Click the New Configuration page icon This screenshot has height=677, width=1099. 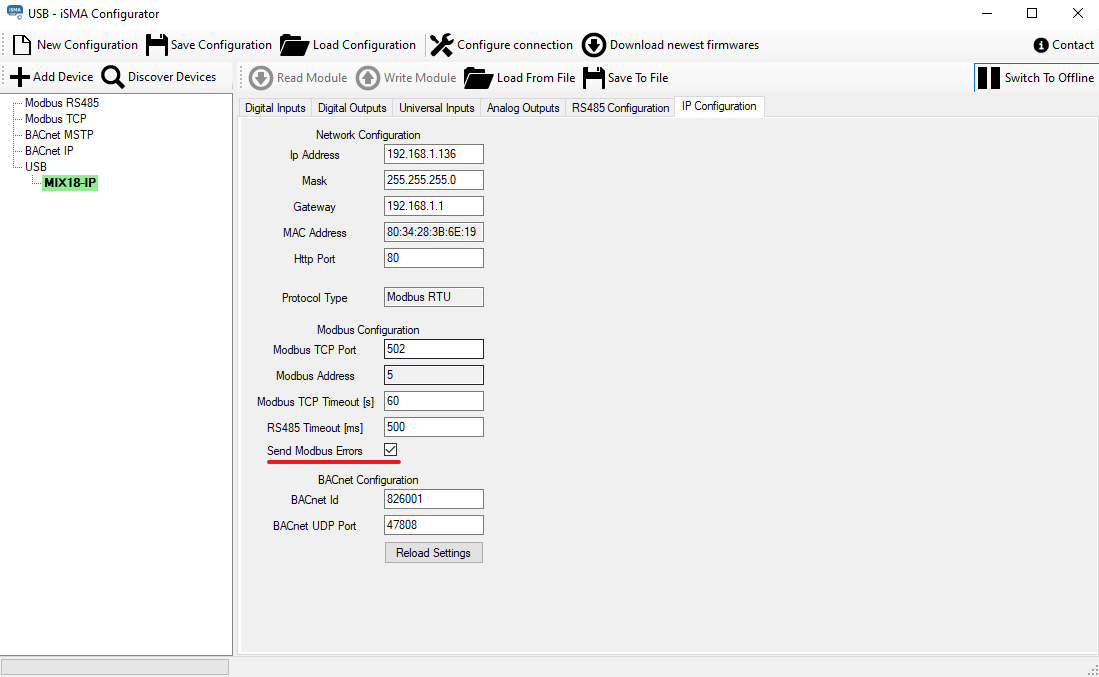pos(22,45)
